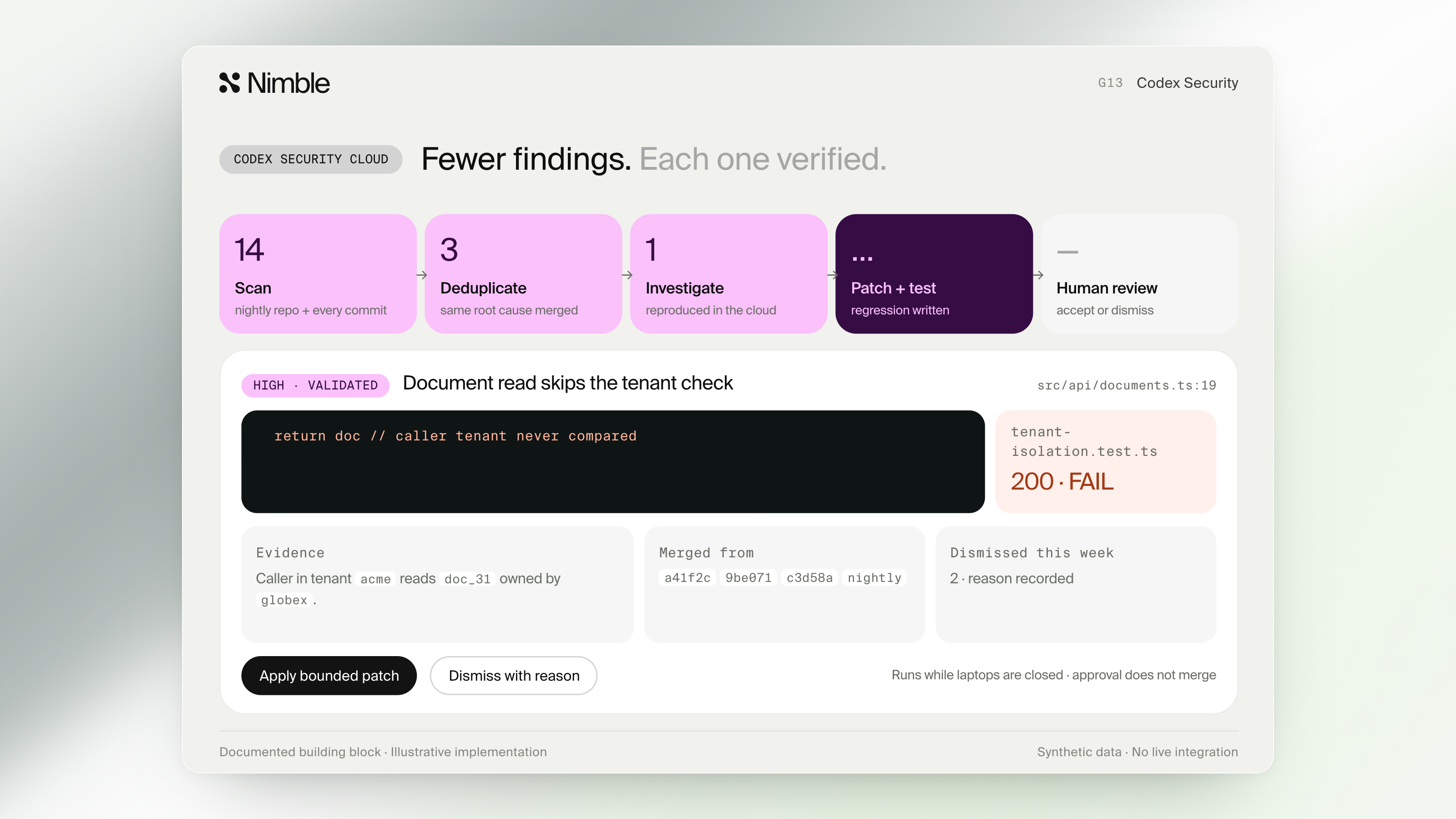
Task: Click the code line 'return doc'
Action: [455, 436]
